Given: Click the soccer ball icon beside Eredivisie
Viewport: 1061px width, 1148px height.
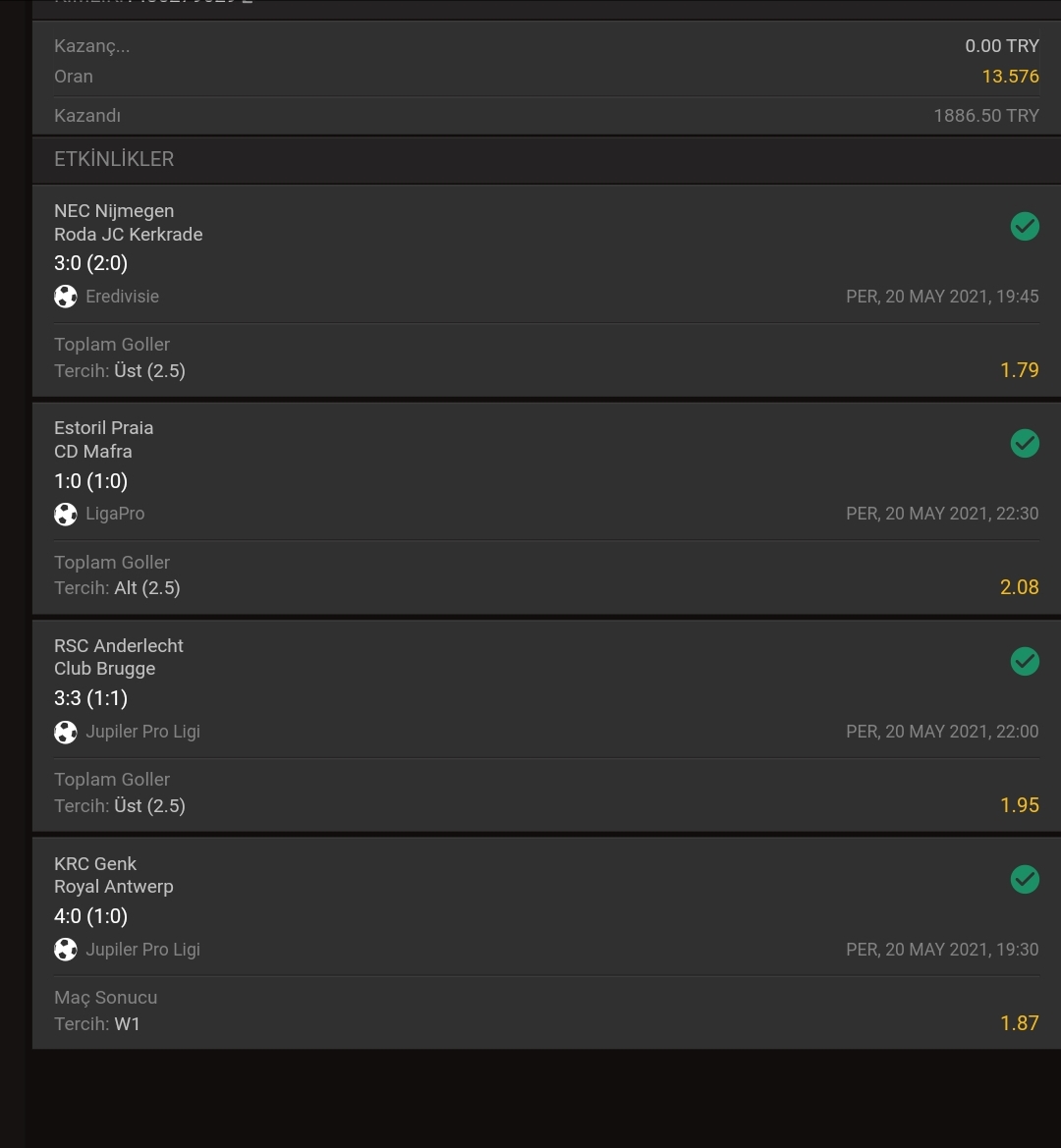Looking at the screenshot, I should tap(65, 297).
